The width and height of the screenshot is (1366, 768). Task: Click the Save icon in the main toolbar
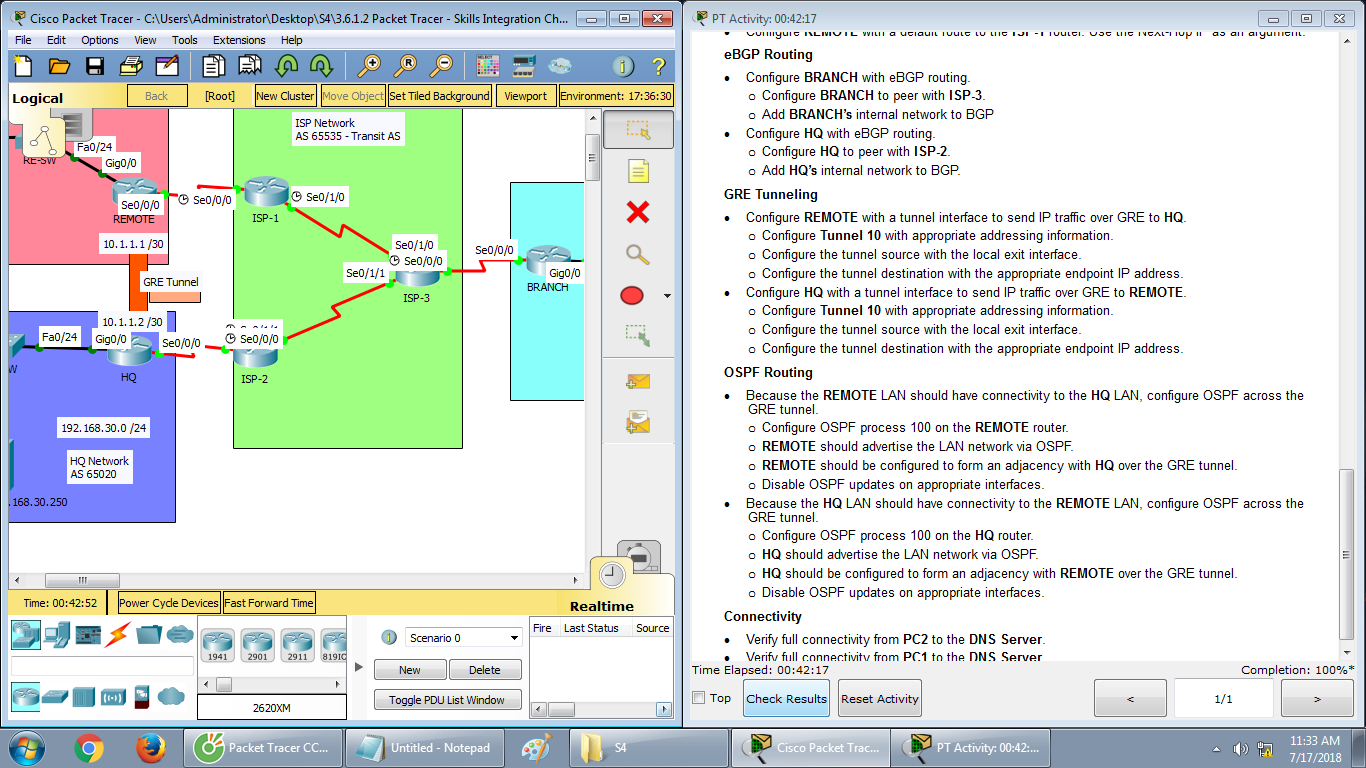[x=93, y=65]
